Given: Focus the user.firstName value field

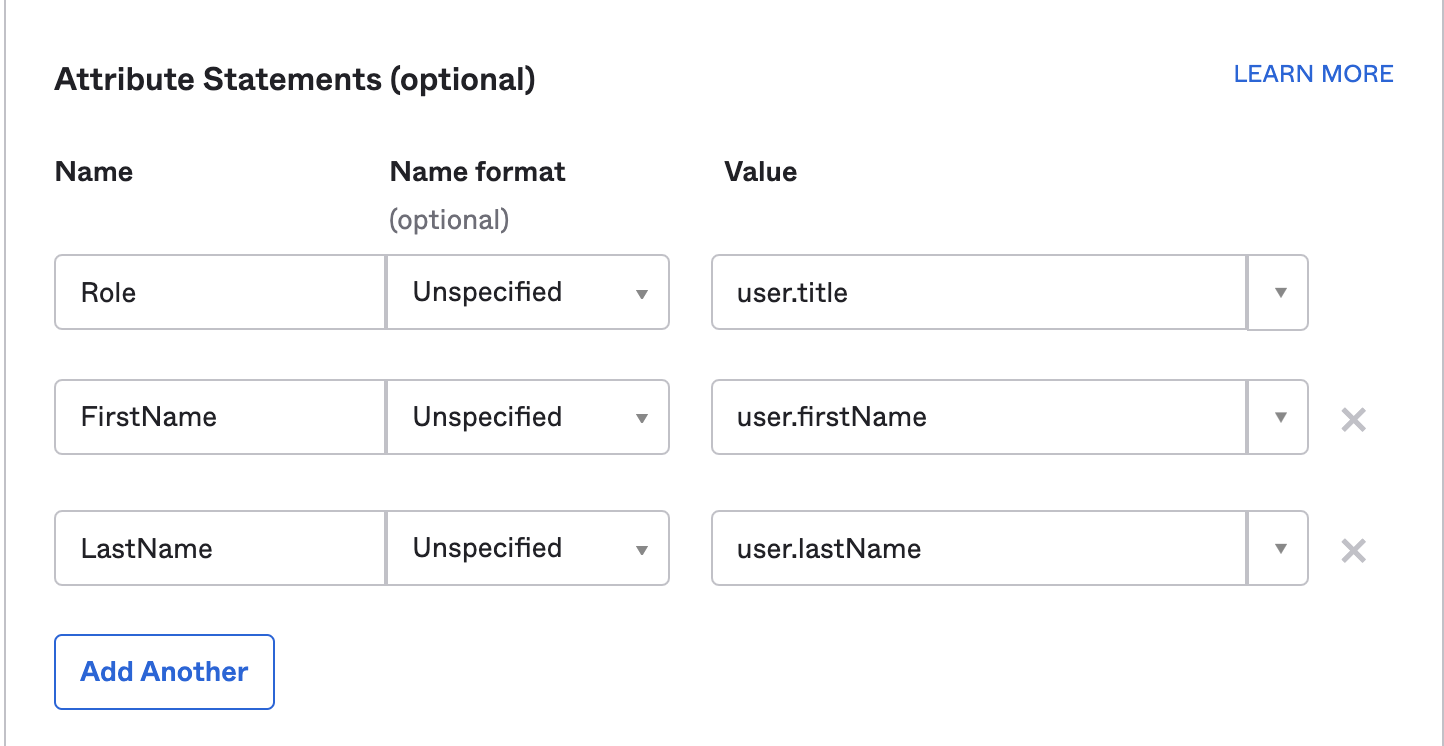Looking at the screenshot, I should [978, 417].
